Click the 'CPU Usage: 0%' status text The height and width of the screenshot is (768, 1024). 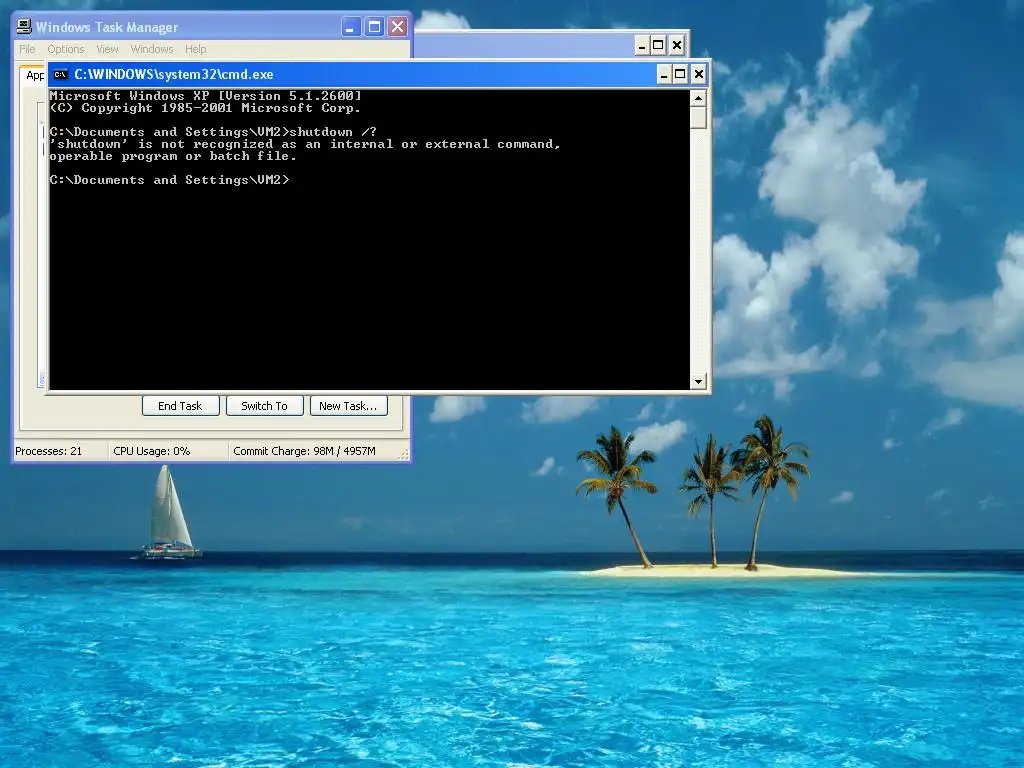click(152, 451)
